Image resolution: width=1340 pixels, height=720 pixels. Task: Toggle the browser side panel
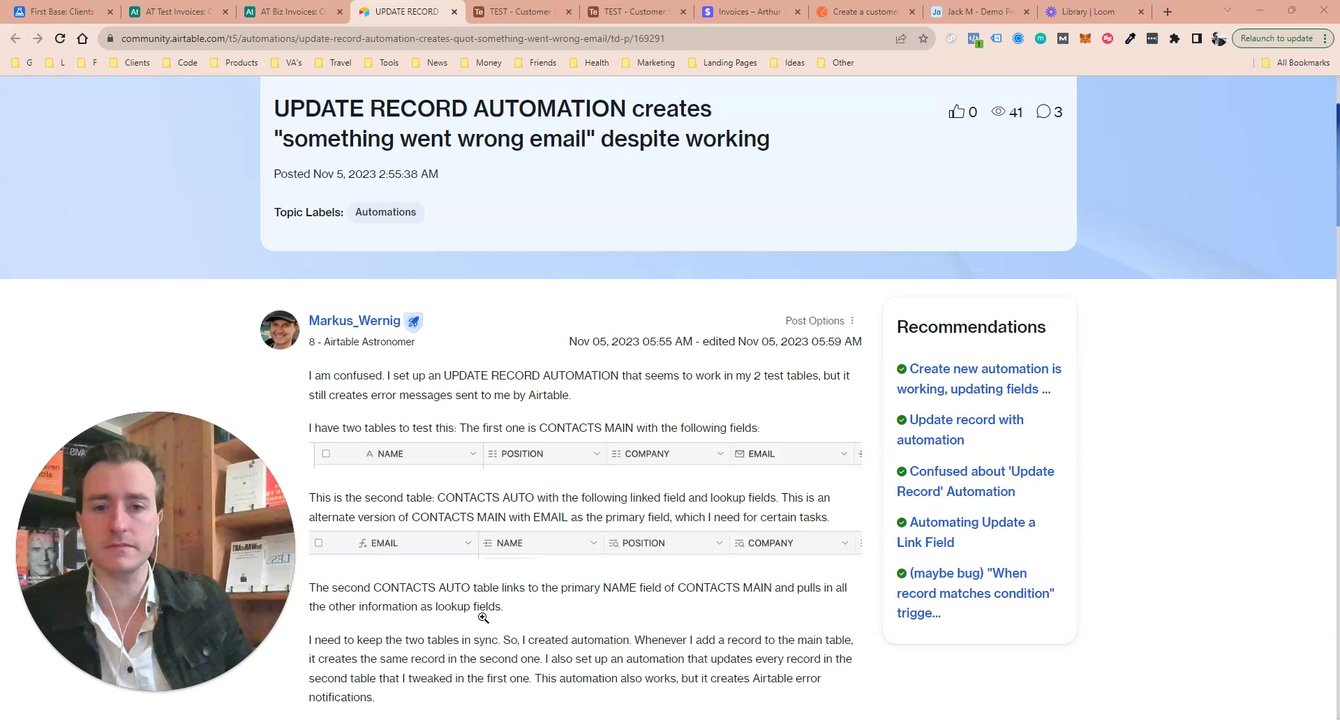[x=1196, y=38]
